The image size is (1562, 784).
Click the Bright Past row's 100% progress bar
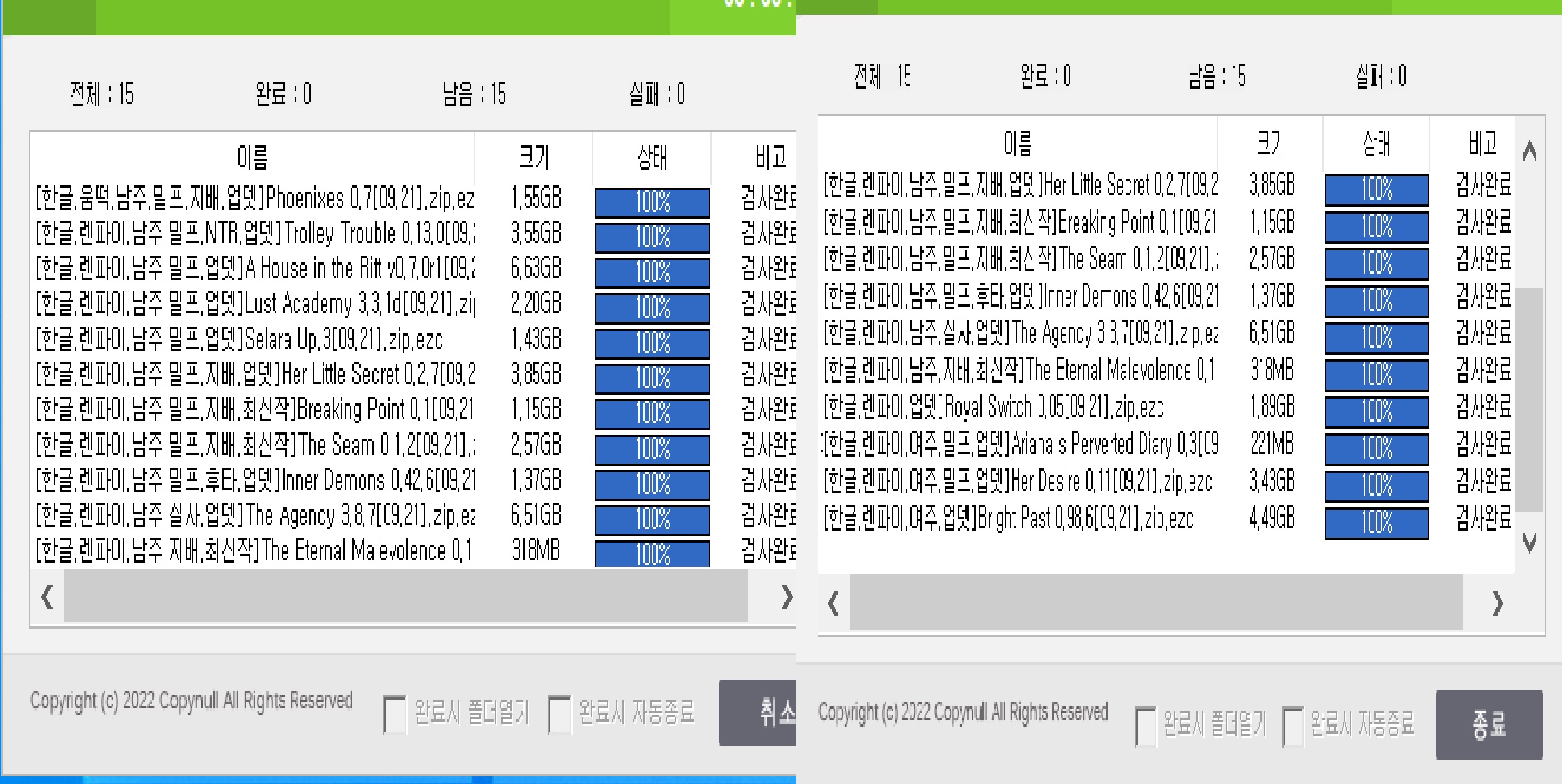click(1376, 523)
